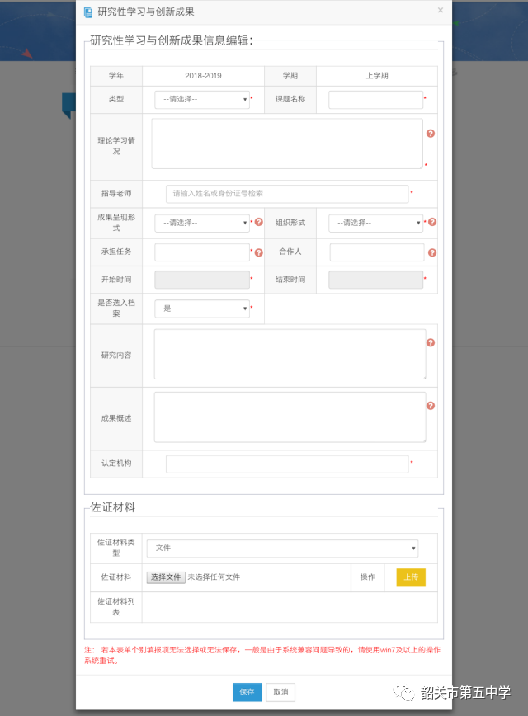Click the help icon next to 合作人
This screenshot has height=716, width=528.
[432, 253]
